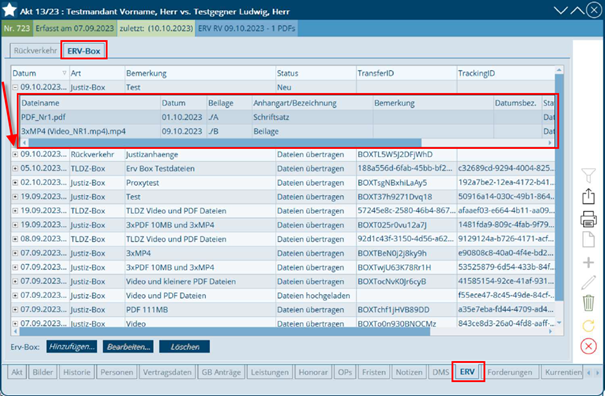Click the blank document icon
This screenshot has width=605, height=396.
(x=588, y=240)
